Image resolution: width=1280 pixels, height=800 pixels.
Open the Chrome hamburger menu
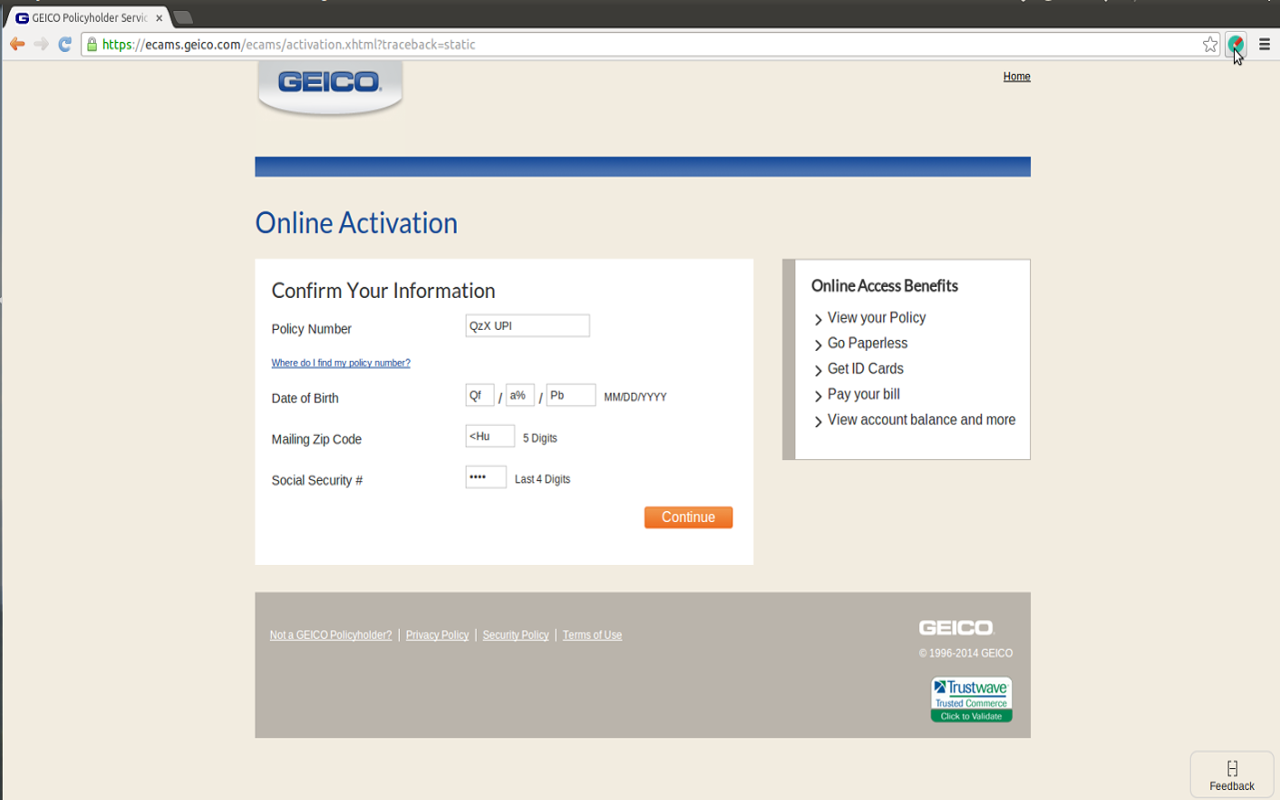pyautogui.click(x=1264, y=44)
